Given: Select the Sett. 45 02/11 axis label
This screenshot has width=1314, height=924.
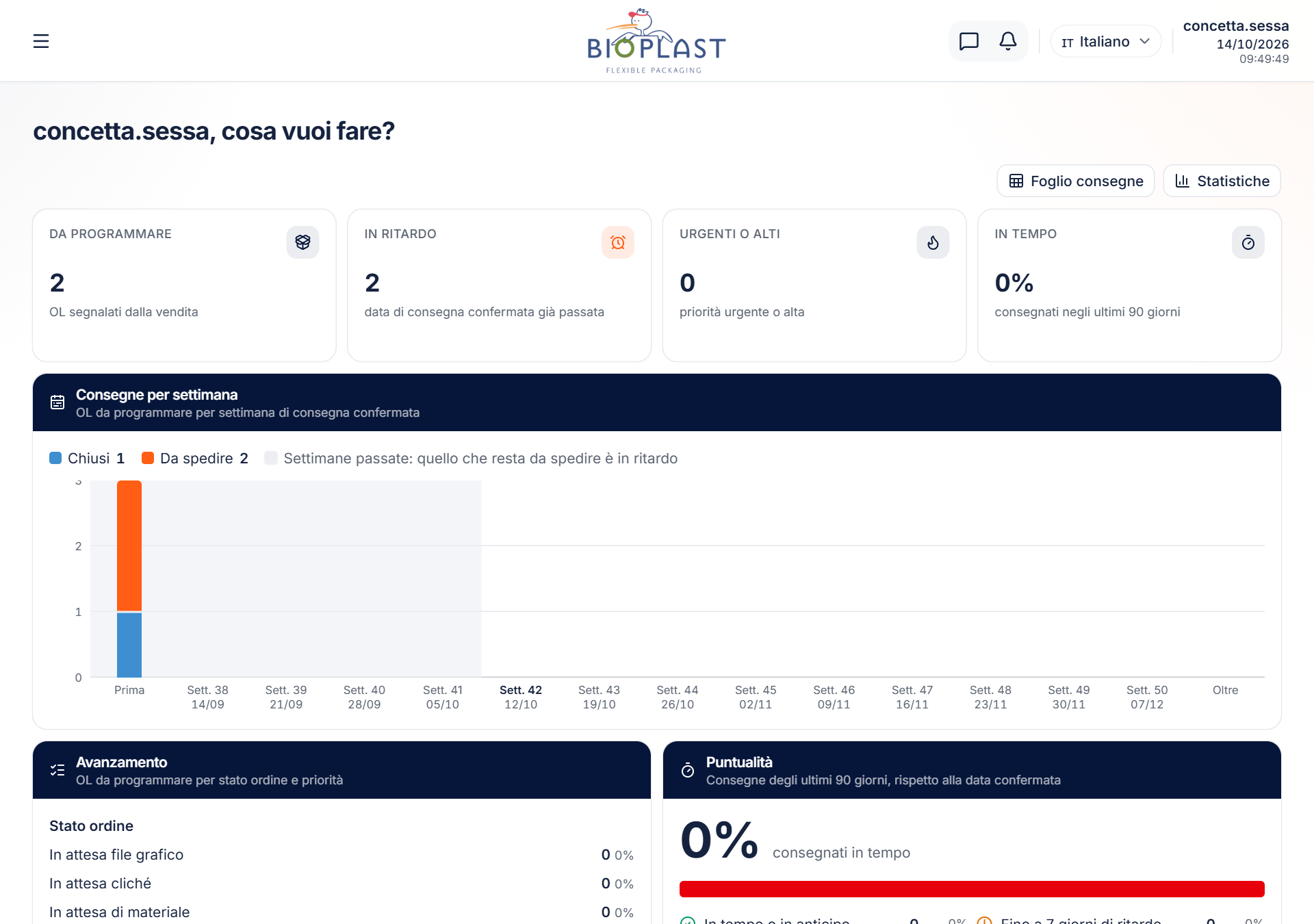Looking at the screenshot, I should click(756, 697).
